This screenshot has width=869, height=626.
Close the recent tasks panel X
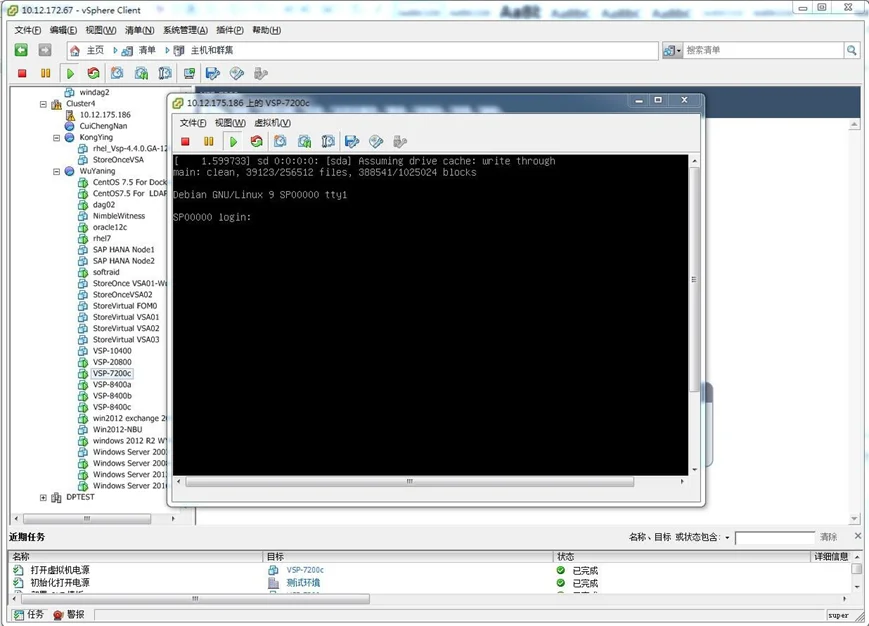coord(858,536)
